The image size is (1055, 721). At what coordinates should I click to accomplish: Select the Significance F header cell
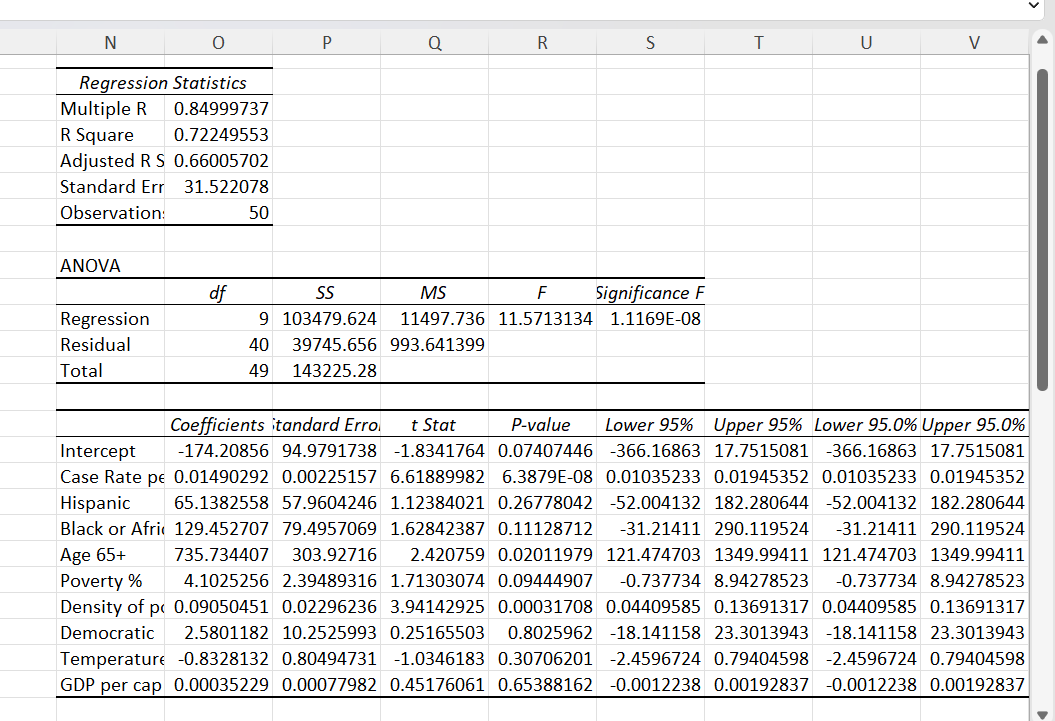650,292
